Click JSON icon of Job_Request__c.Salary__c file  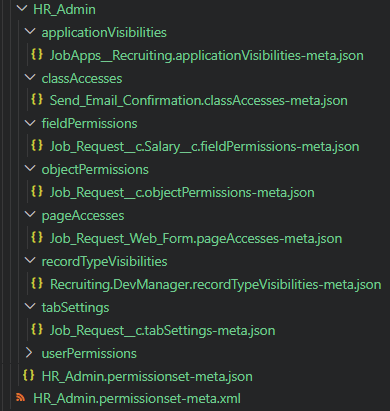(x=37, y=145)
